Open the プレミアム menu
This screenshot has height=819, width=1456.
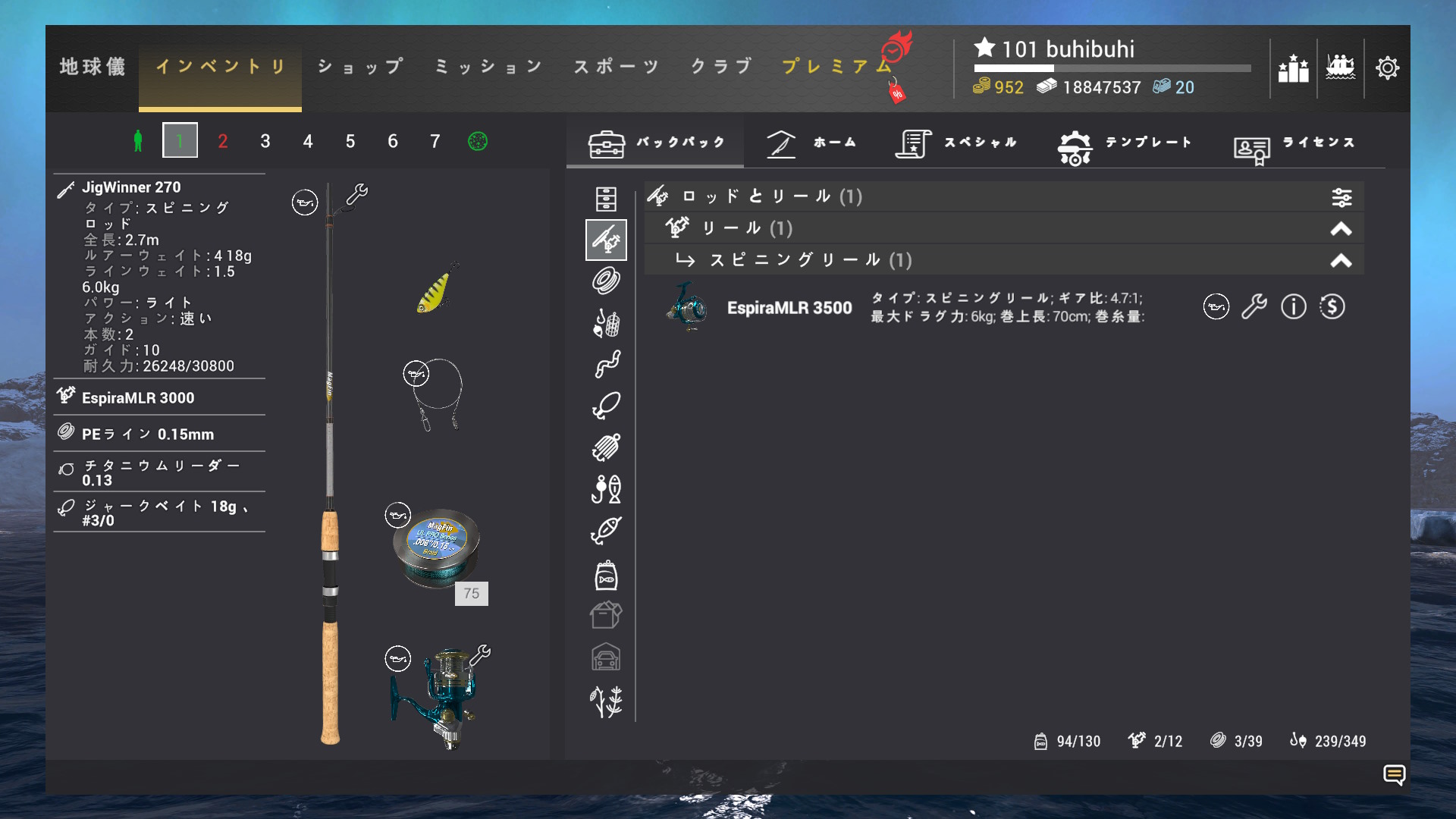838,67
